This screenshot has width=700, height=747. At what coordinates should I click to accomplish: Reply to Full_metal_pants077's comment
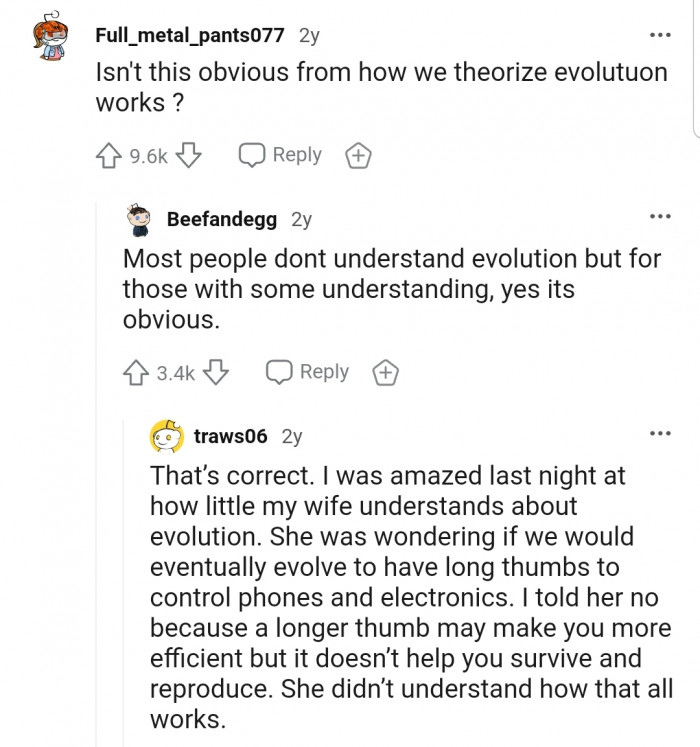(281, 155)
